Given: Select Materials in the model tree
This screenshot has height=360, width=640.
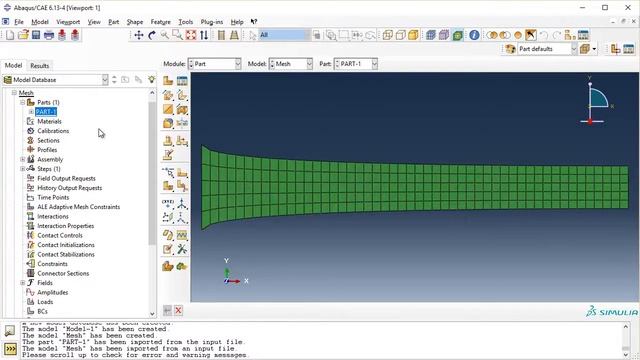Looking at the screenshot, I should pyautogui.click(x=49, y=122).
